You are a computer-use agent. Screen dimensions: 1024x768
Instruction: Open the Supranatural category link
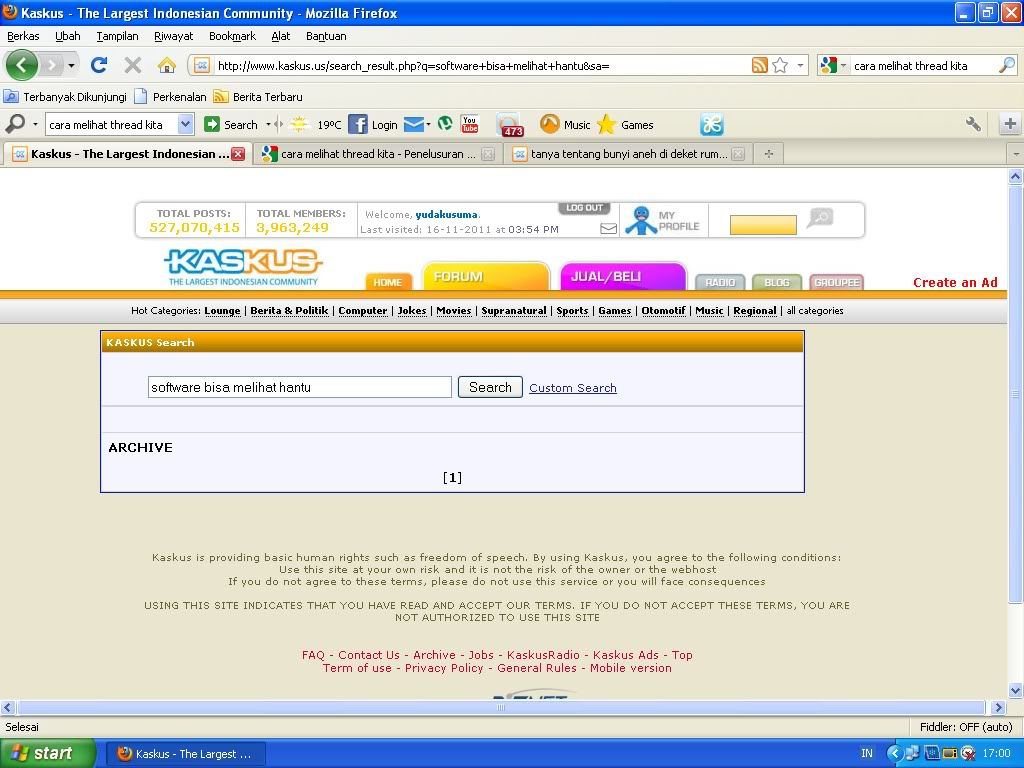point(514,311)
